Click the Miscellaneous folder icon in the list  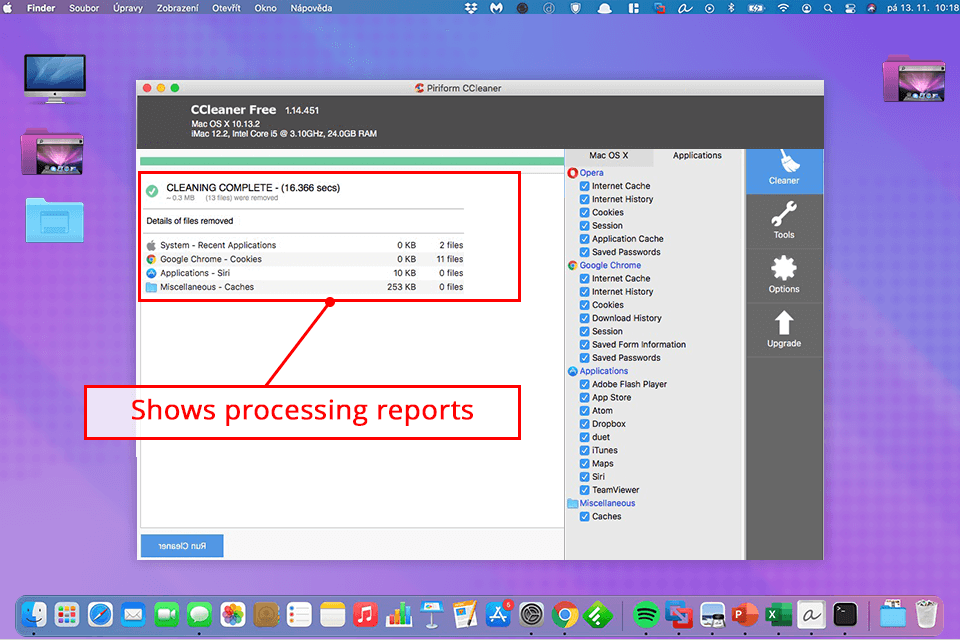[x=573, y=503]
